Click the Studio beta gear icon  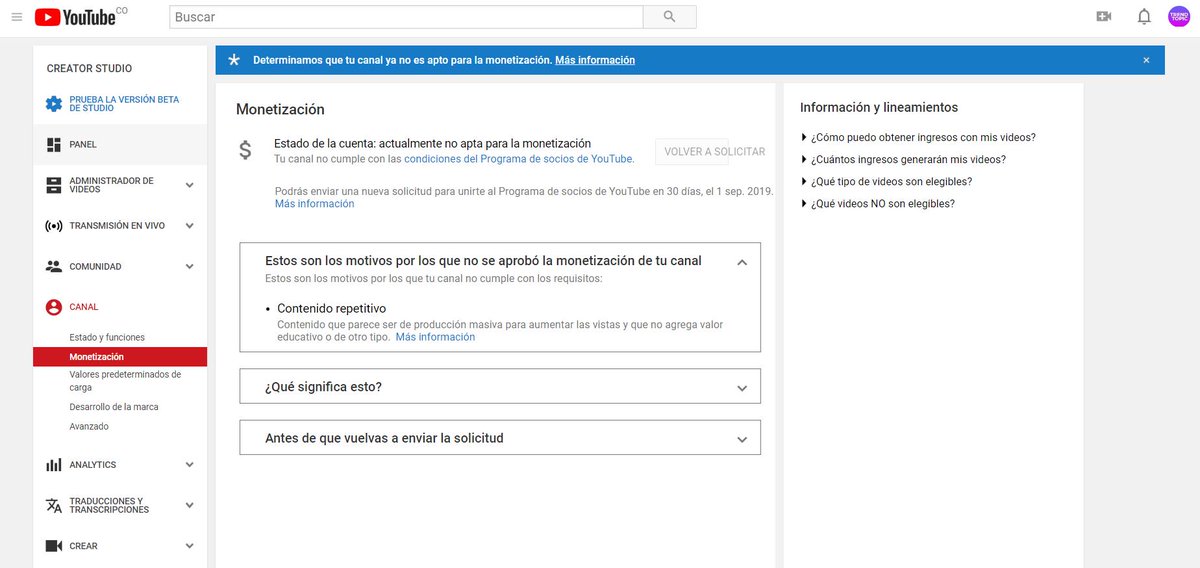pos(54,104)
